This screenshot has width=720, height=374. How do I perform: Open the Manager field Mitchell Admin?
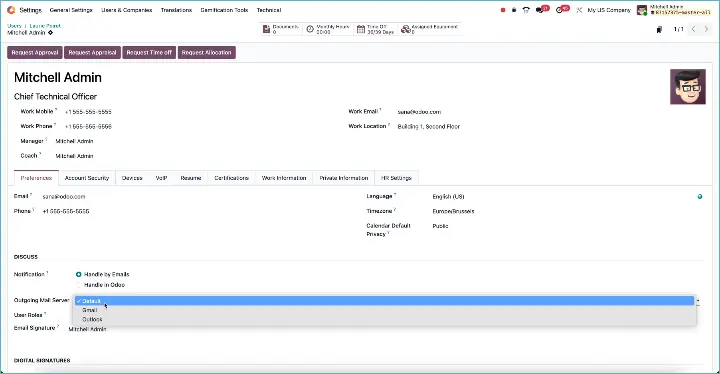pos(74,141)
